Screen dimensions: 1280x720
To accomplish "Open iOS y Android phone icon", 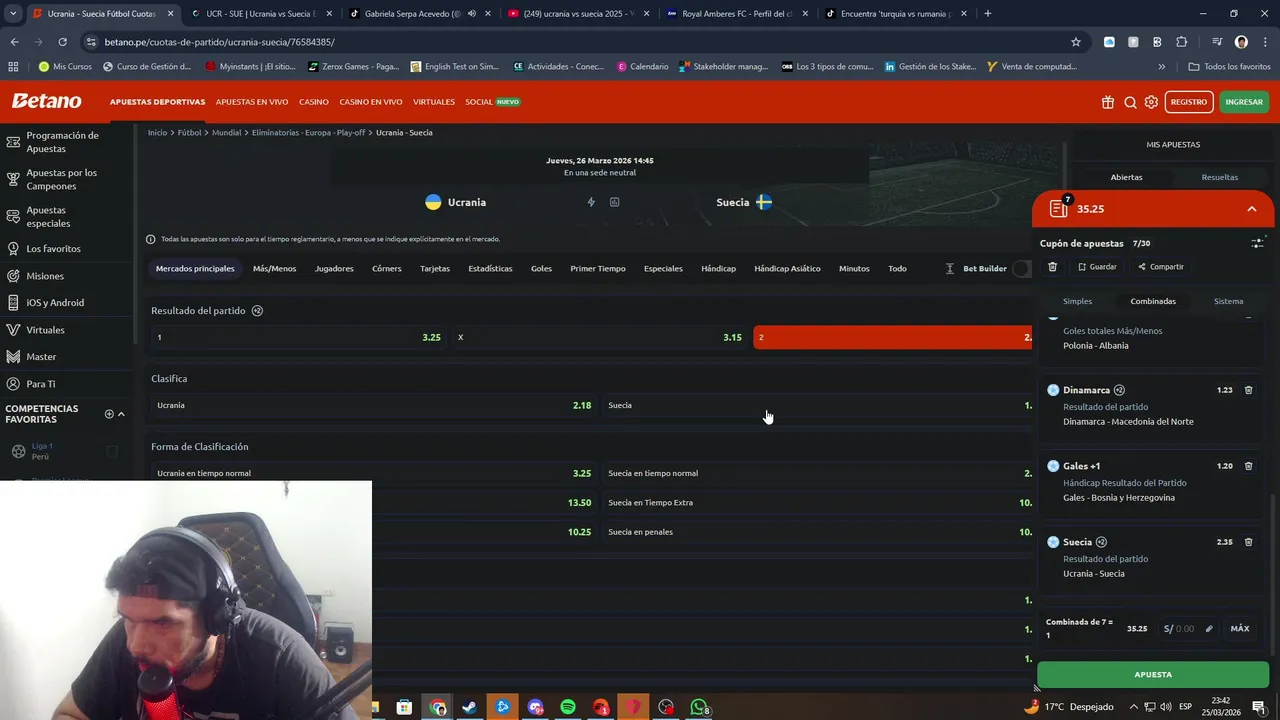I will pos(13,302).
